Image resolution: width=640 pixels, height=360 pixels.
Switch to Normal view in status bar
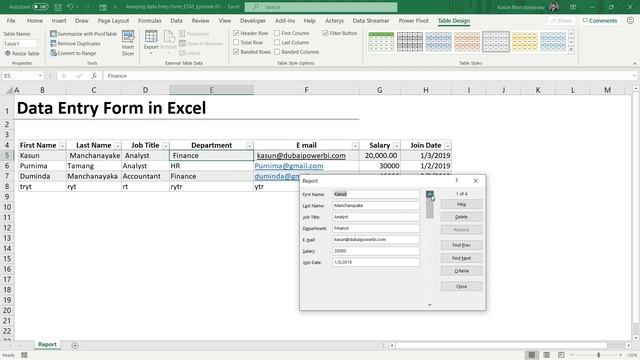(x=531, y=355)
